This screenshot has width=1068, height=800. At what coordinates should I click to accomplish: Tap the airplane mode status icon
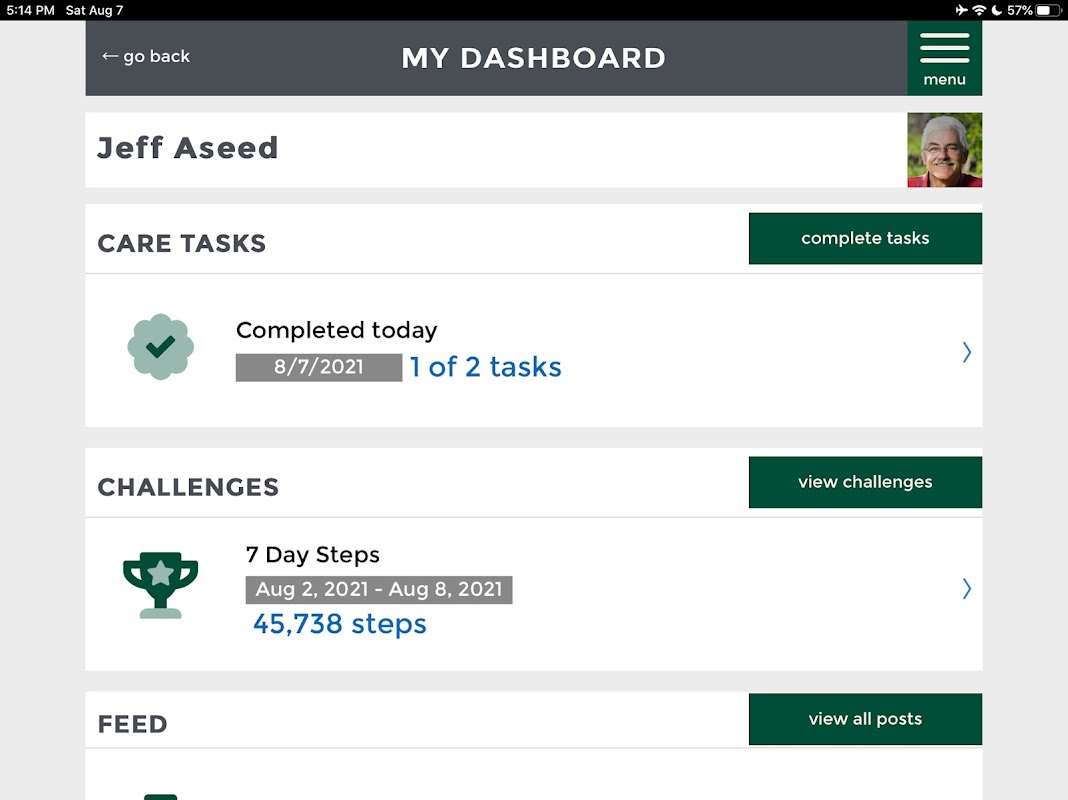click(x=961, y=10)
